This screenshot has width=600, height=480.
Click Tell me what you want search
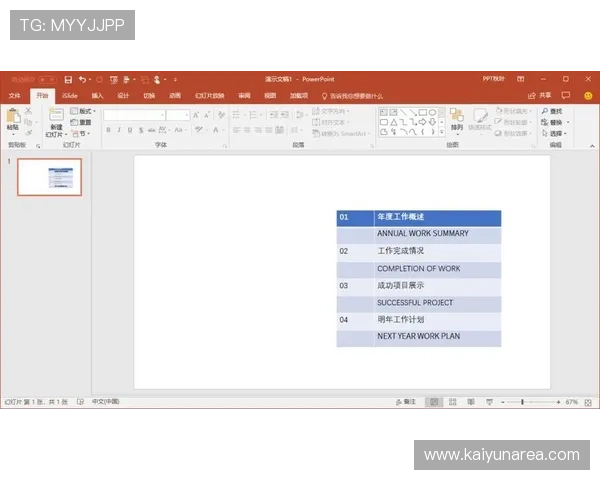coord(352,96)
